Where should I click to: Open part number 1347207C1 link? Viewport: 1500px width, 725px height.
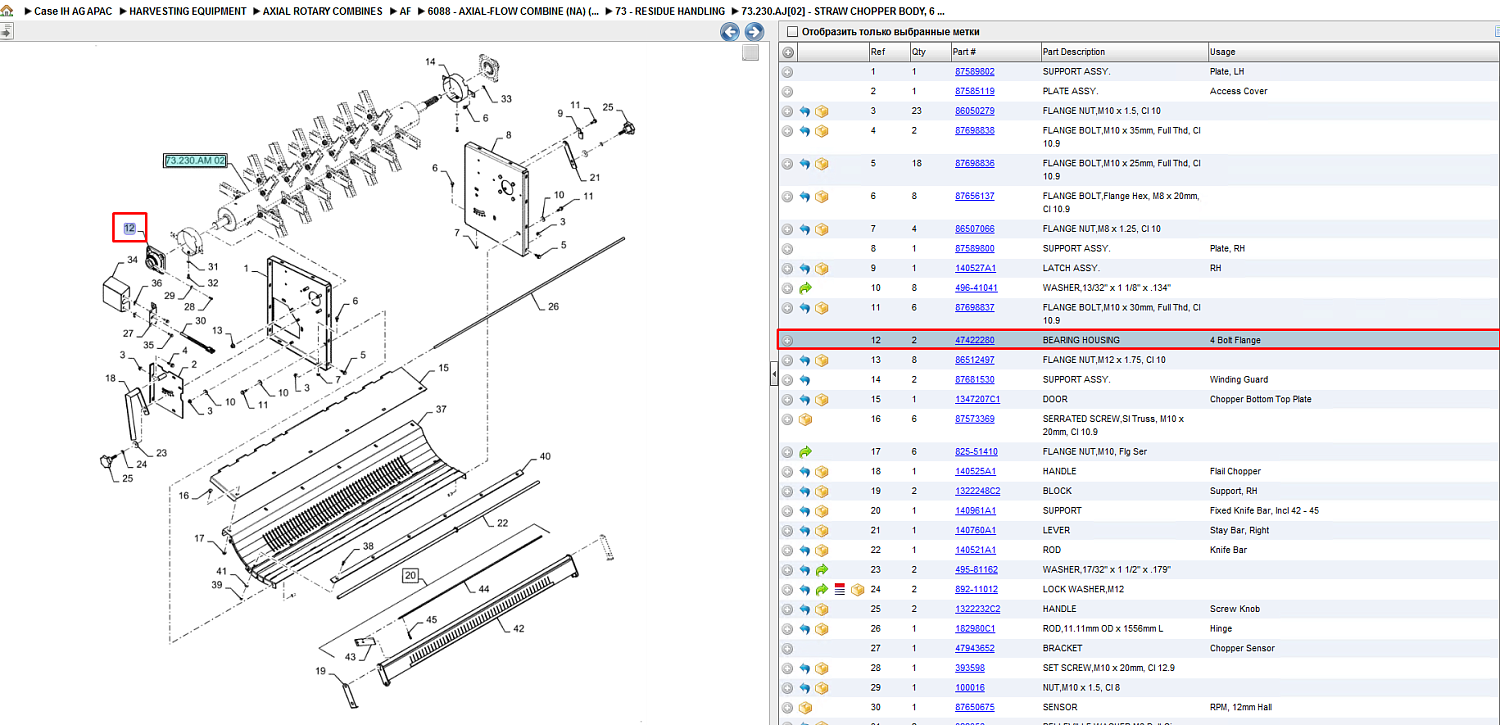977,399
